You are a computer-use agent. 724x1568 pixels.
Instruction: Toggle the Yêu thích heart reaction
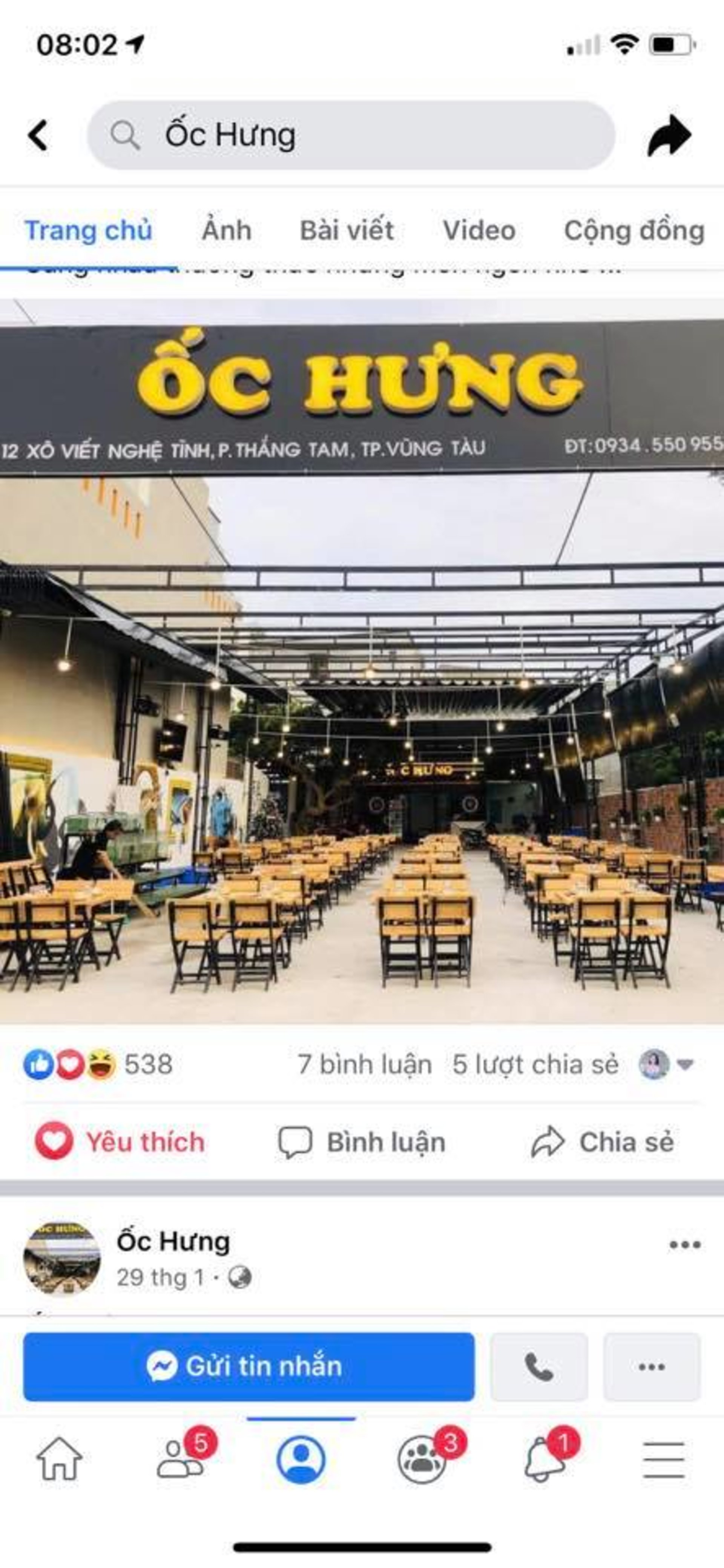[120, 1142]
